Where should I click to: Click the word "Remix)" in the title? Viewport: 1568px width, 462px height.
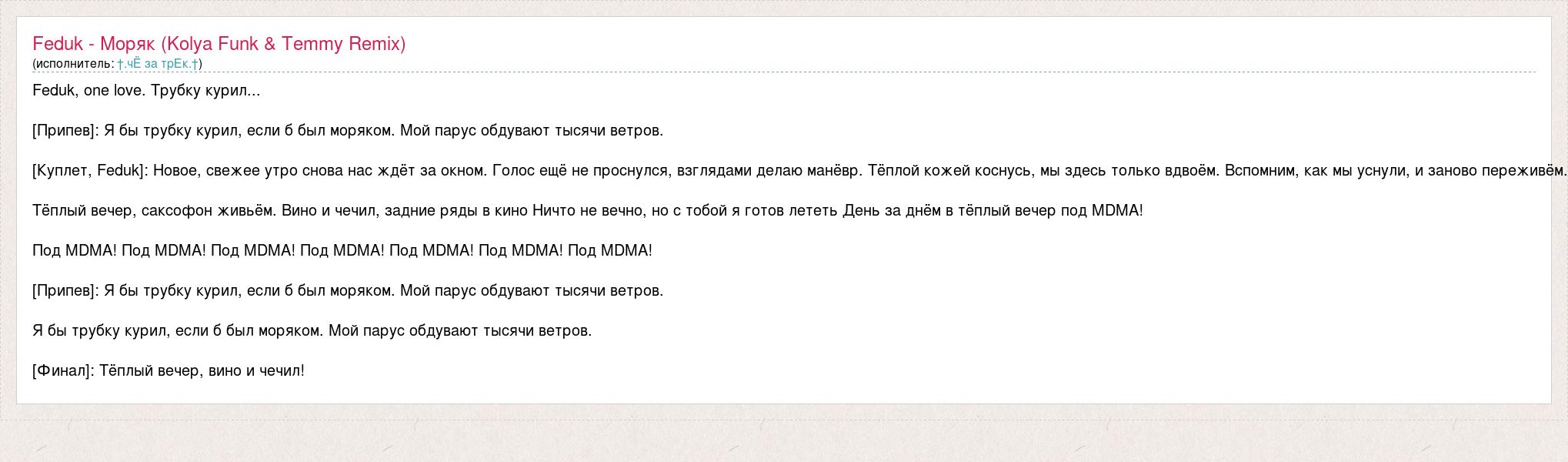point(377,44)
